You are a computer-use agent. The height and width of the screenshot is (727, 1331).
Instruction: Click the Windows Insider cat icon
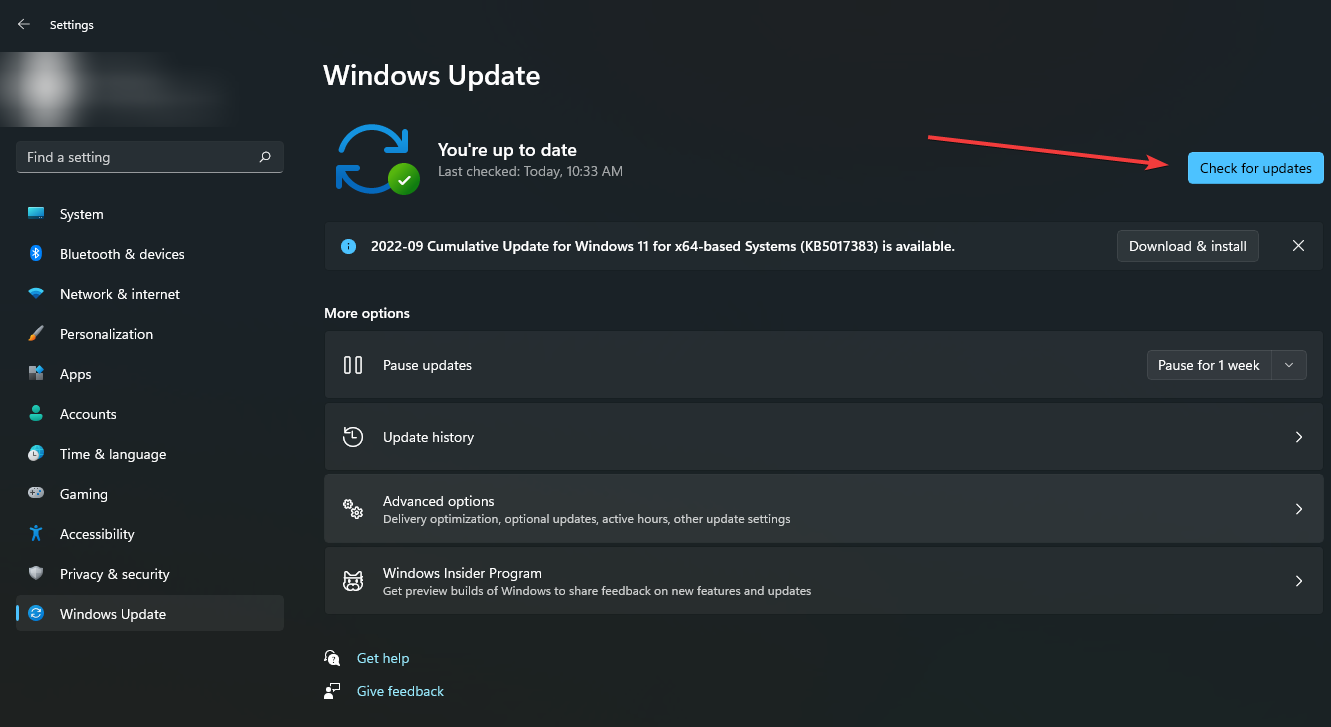(353, 581)
